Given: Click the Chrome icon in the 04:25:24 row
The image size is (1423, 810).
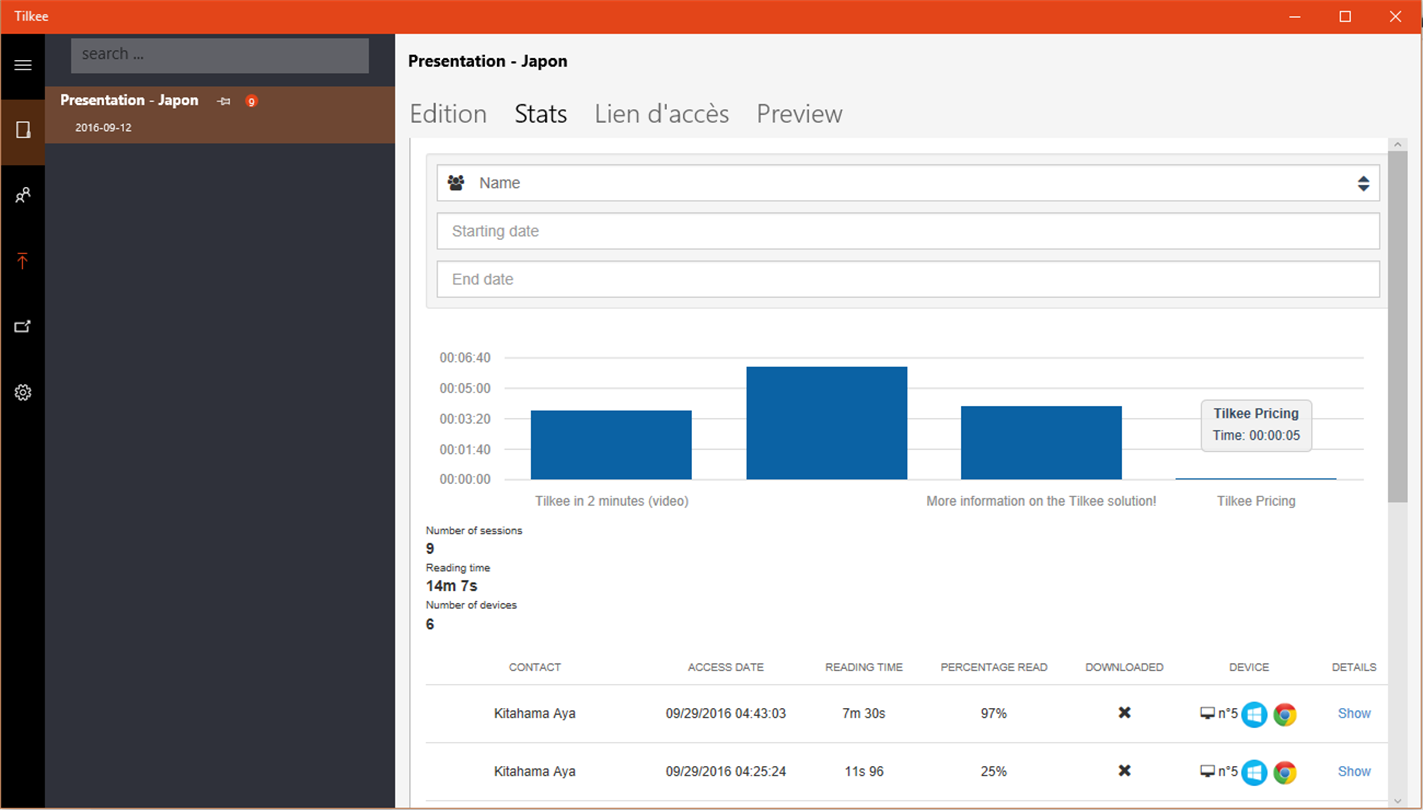Looking at the screenshot, I should [x=1285, y=772].
